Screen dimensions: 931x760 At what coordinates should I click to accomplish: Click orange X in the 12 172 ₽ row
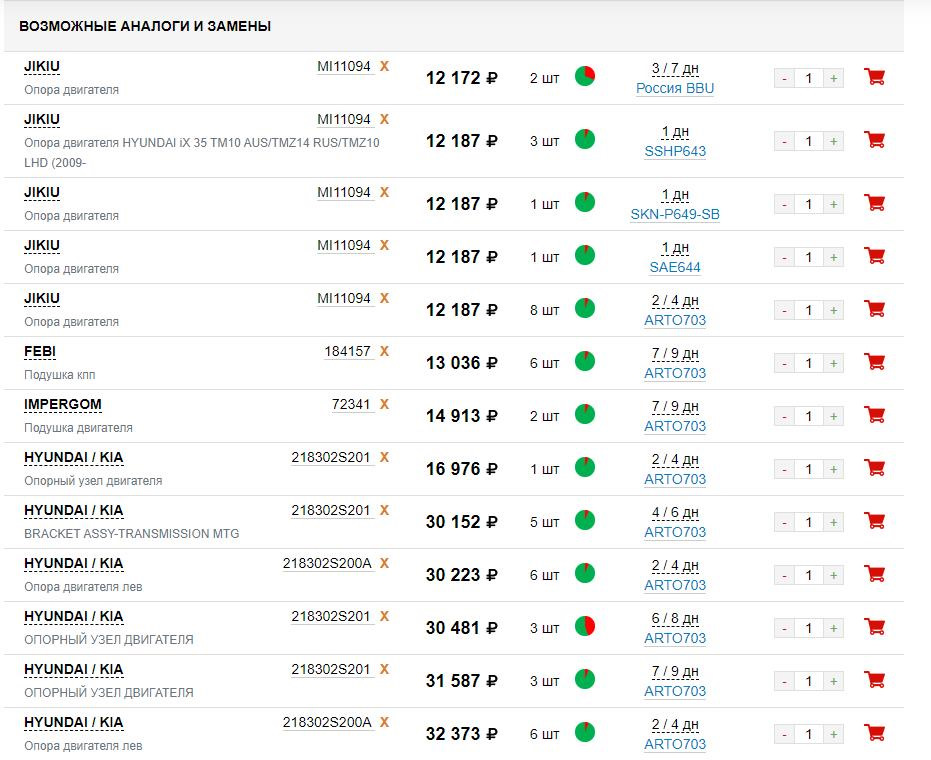(384, 66)
